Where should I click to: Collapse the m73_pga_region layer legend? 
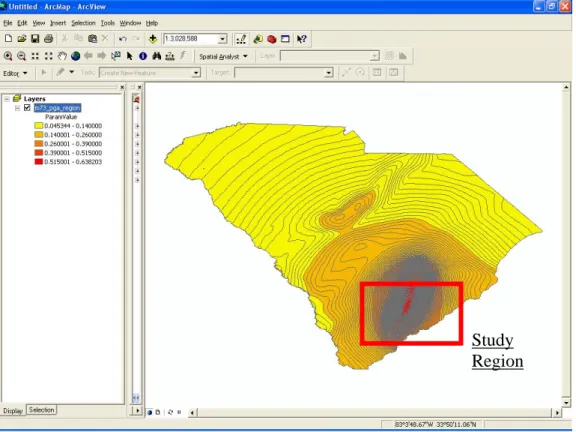click(17, 108)
